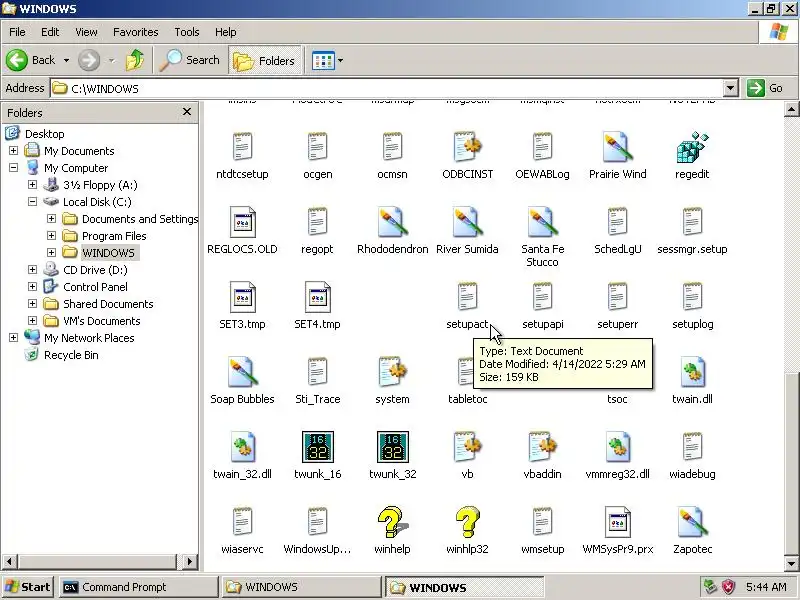The image size is (800, 600).
Task: Select the setupact text document
Action: (467, 297)
